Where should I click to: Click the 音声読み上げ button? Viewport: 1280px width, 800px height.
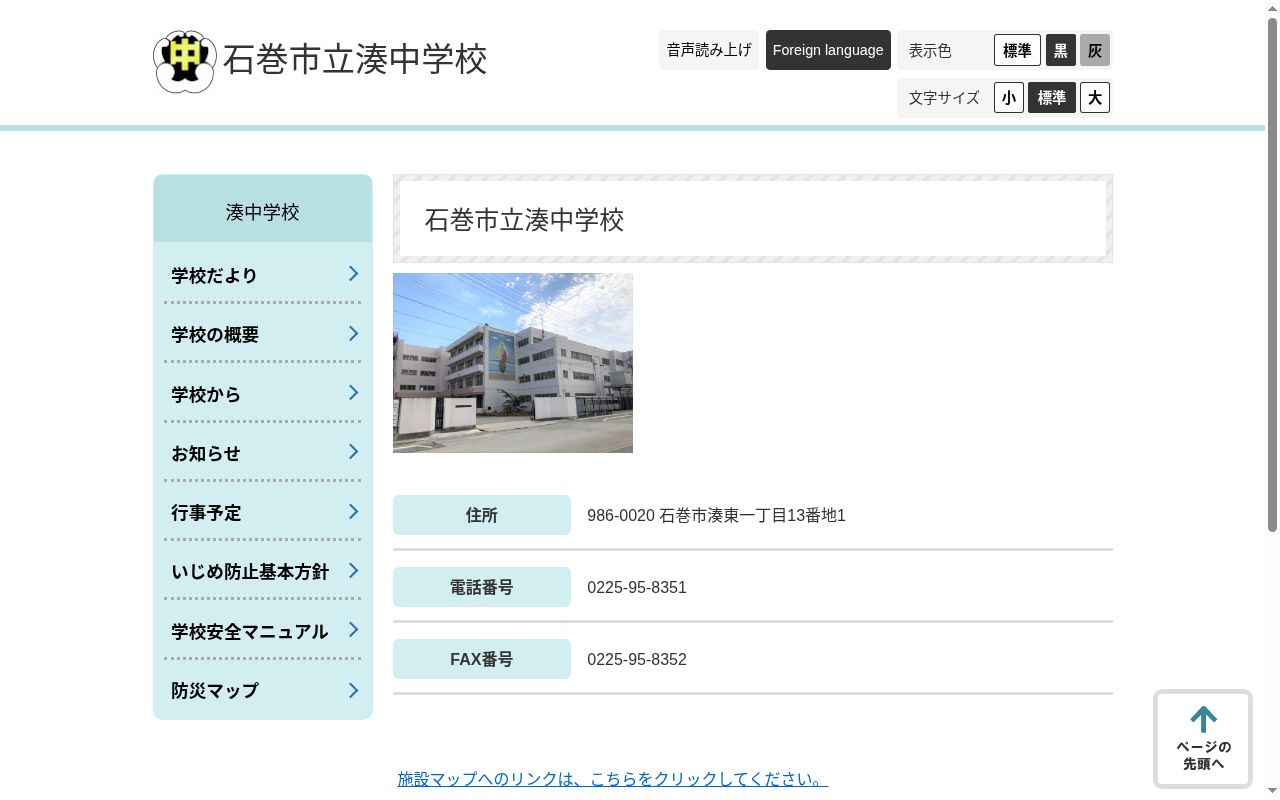click(x=709, y=50)
